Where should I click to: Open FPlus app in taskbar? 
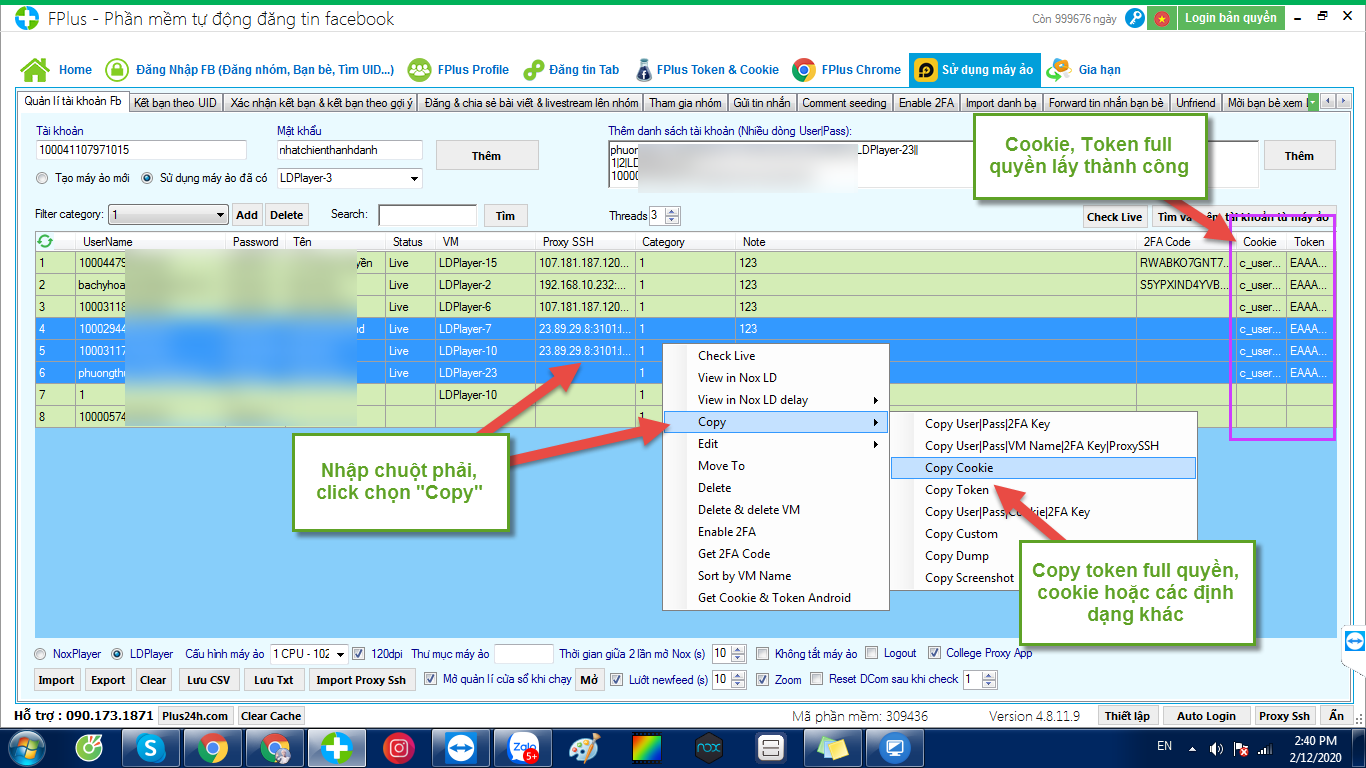(336, 748)
